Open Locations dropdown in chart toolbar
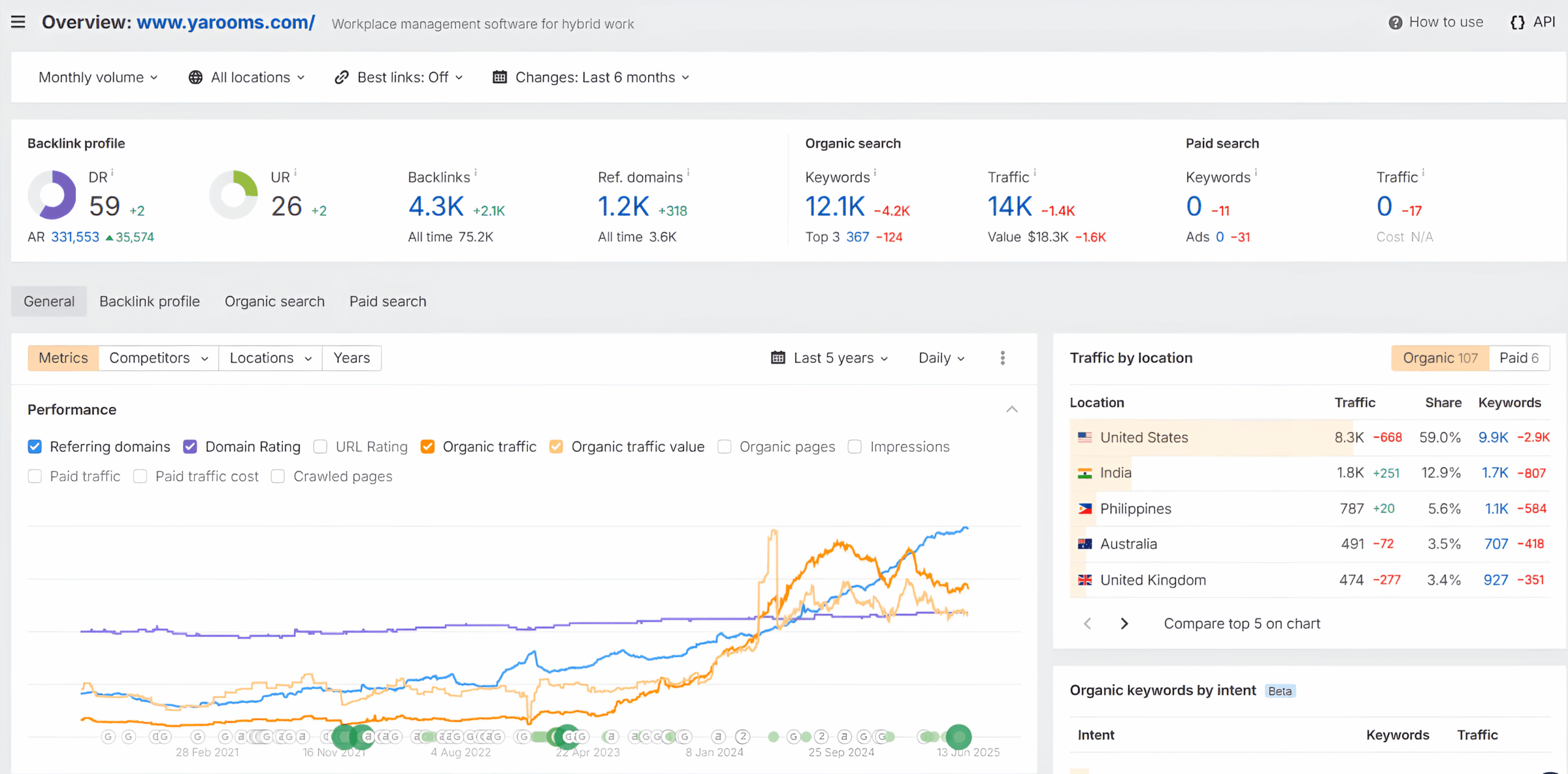Viewport: 1568px width, 774px height. click(x=271, y=357)
